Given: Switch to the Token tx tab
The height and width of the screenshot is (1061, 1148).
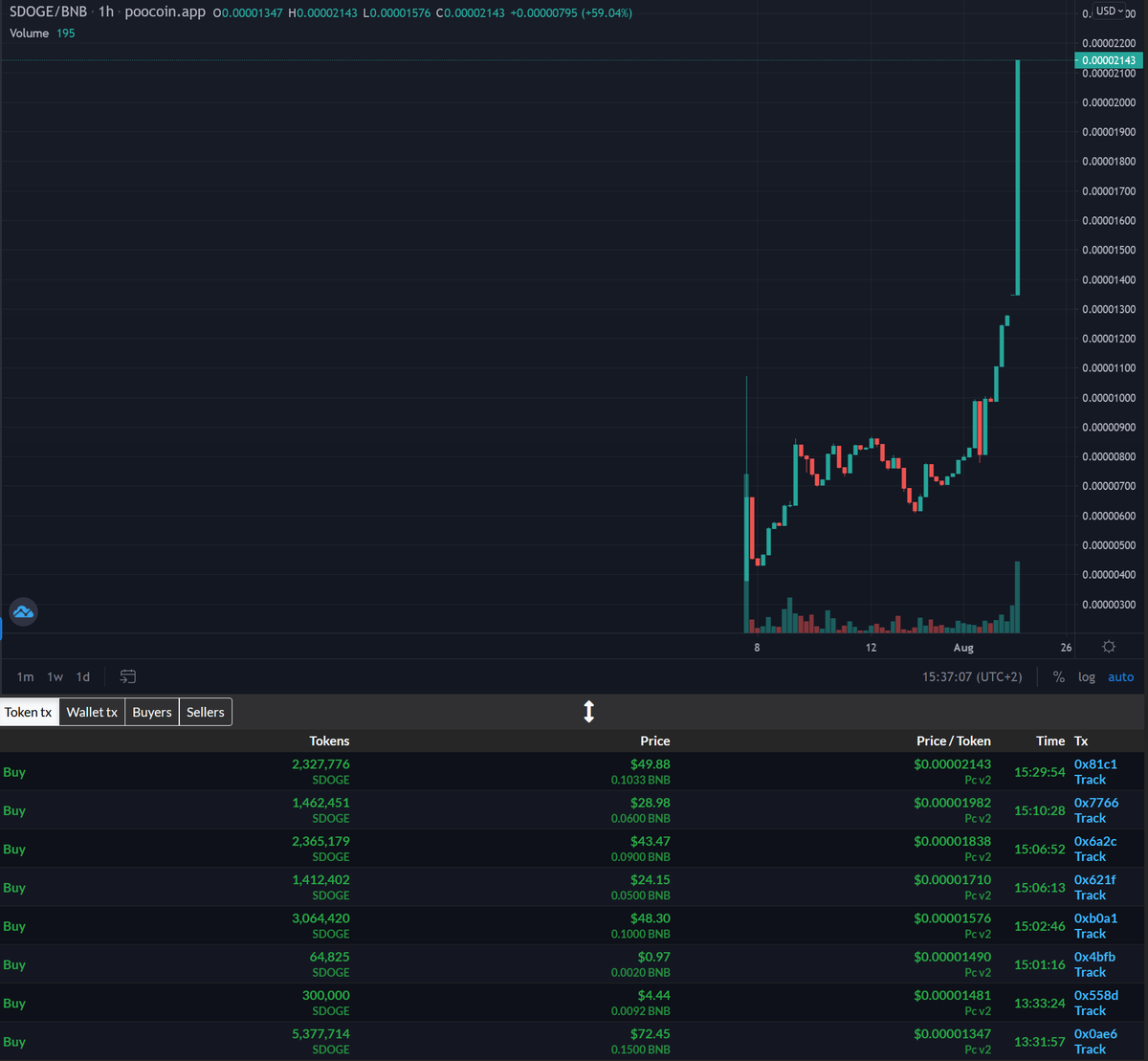Looking at the screenshot, I should click(x=29, y=712).
